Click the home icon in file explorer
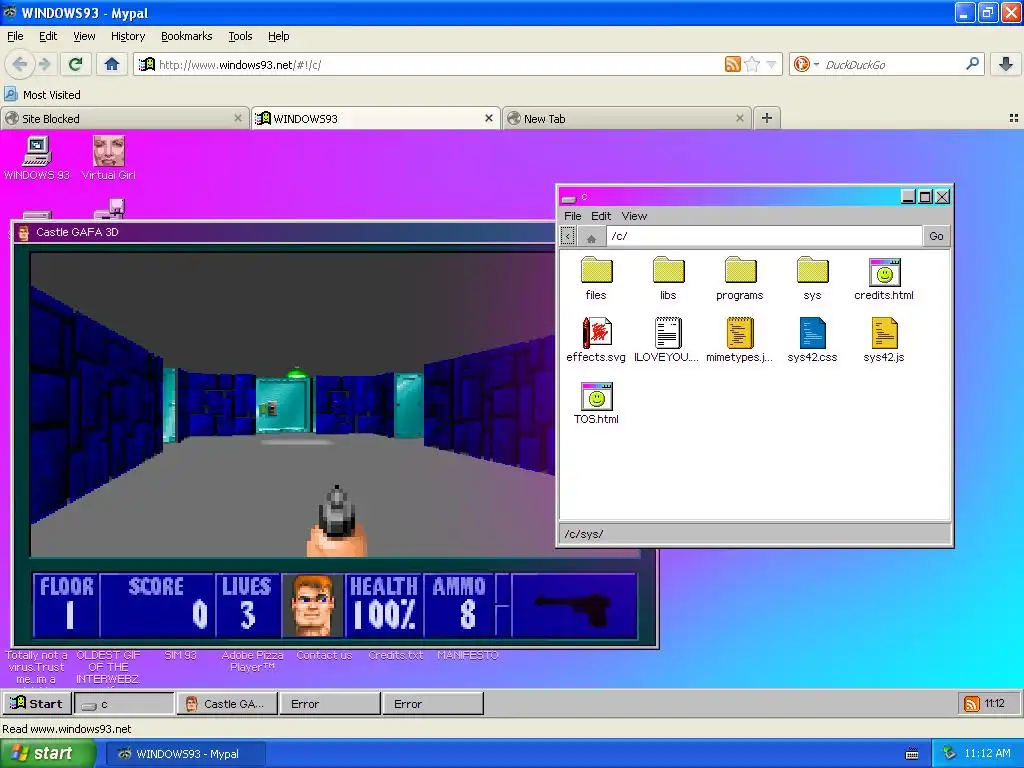1024x768 pixels. (x=591, y=236)
